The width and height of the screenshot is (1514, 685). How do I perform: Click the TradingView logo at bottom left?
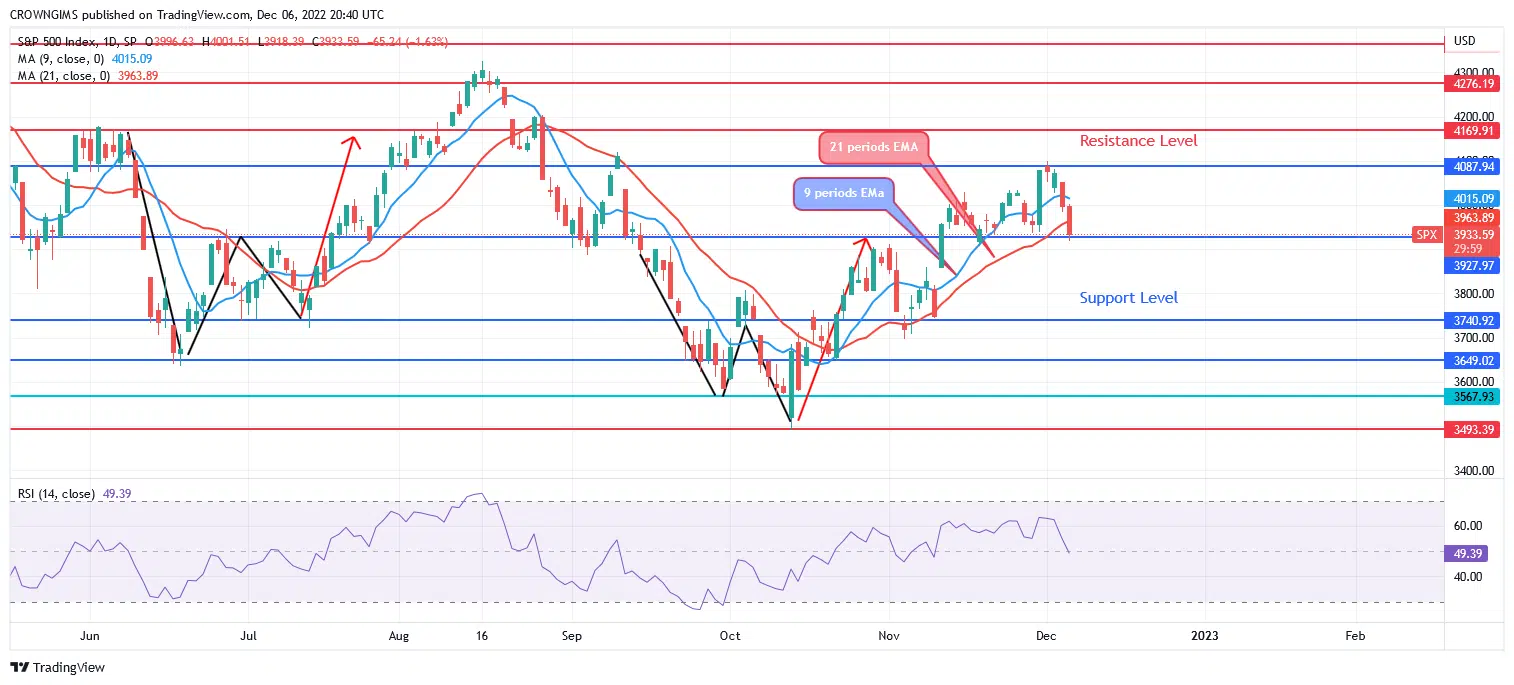click(57, 667)
